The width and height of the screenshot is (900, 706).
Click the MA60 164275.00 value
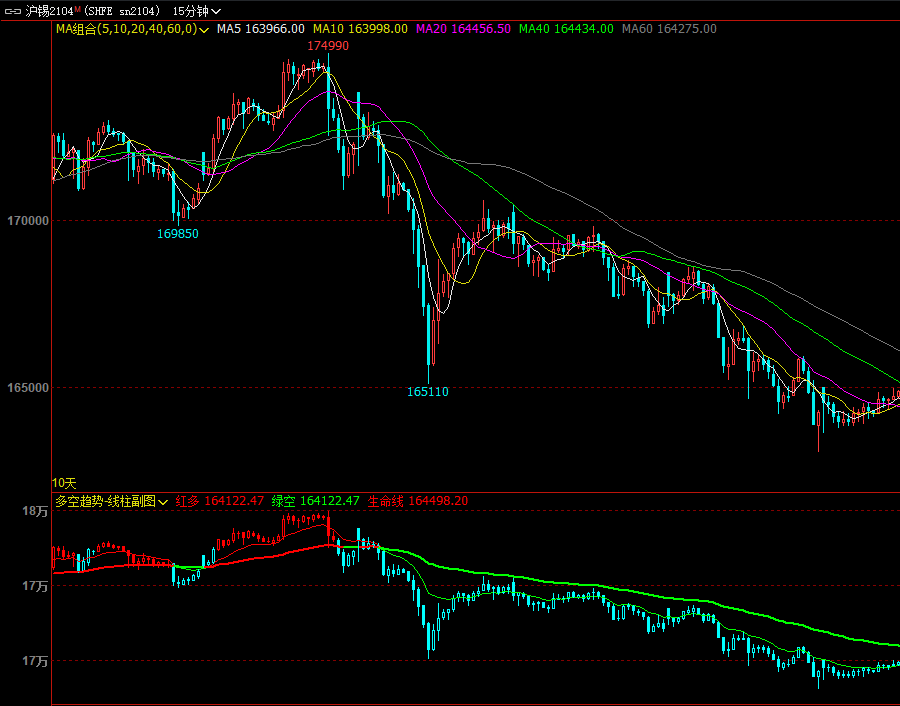[x=669, y=29]
